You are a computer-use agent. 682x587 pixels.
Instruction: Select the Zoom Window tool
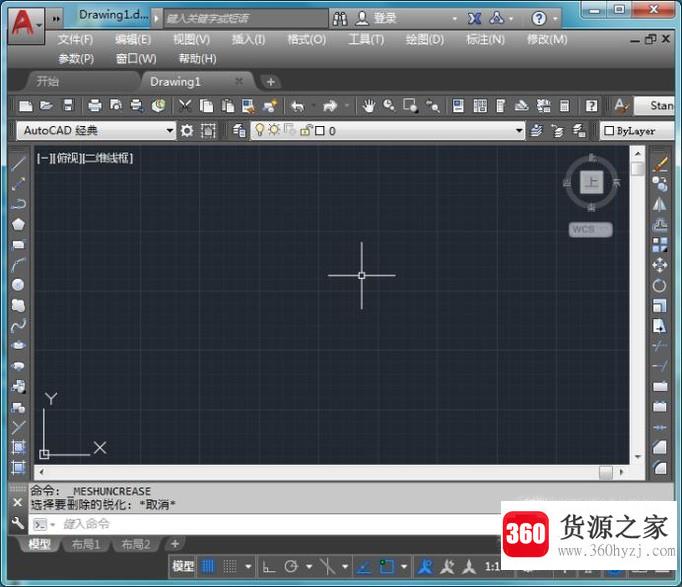(x=410, y=106)
